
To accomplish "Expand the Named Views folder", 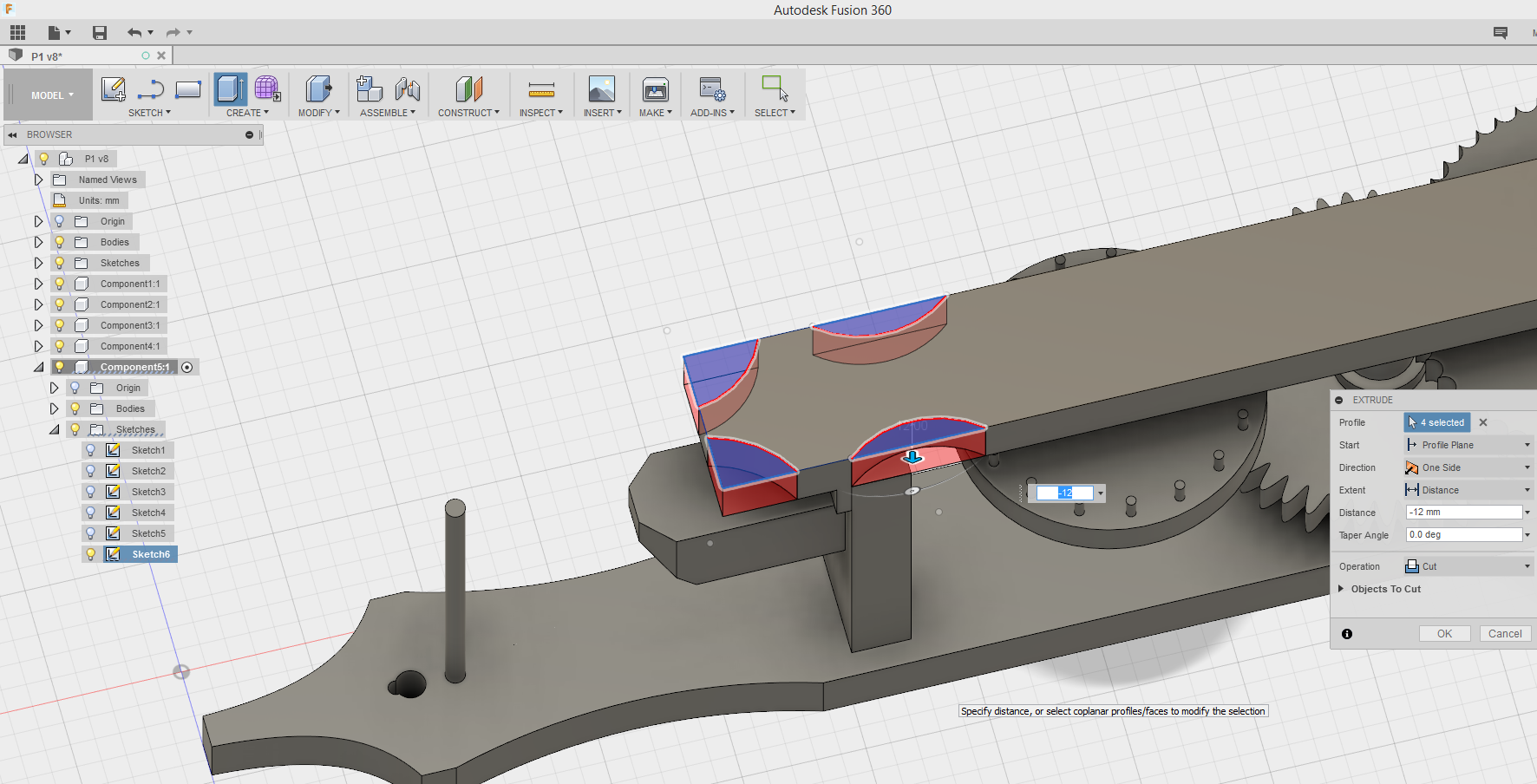I will (38, 180).
